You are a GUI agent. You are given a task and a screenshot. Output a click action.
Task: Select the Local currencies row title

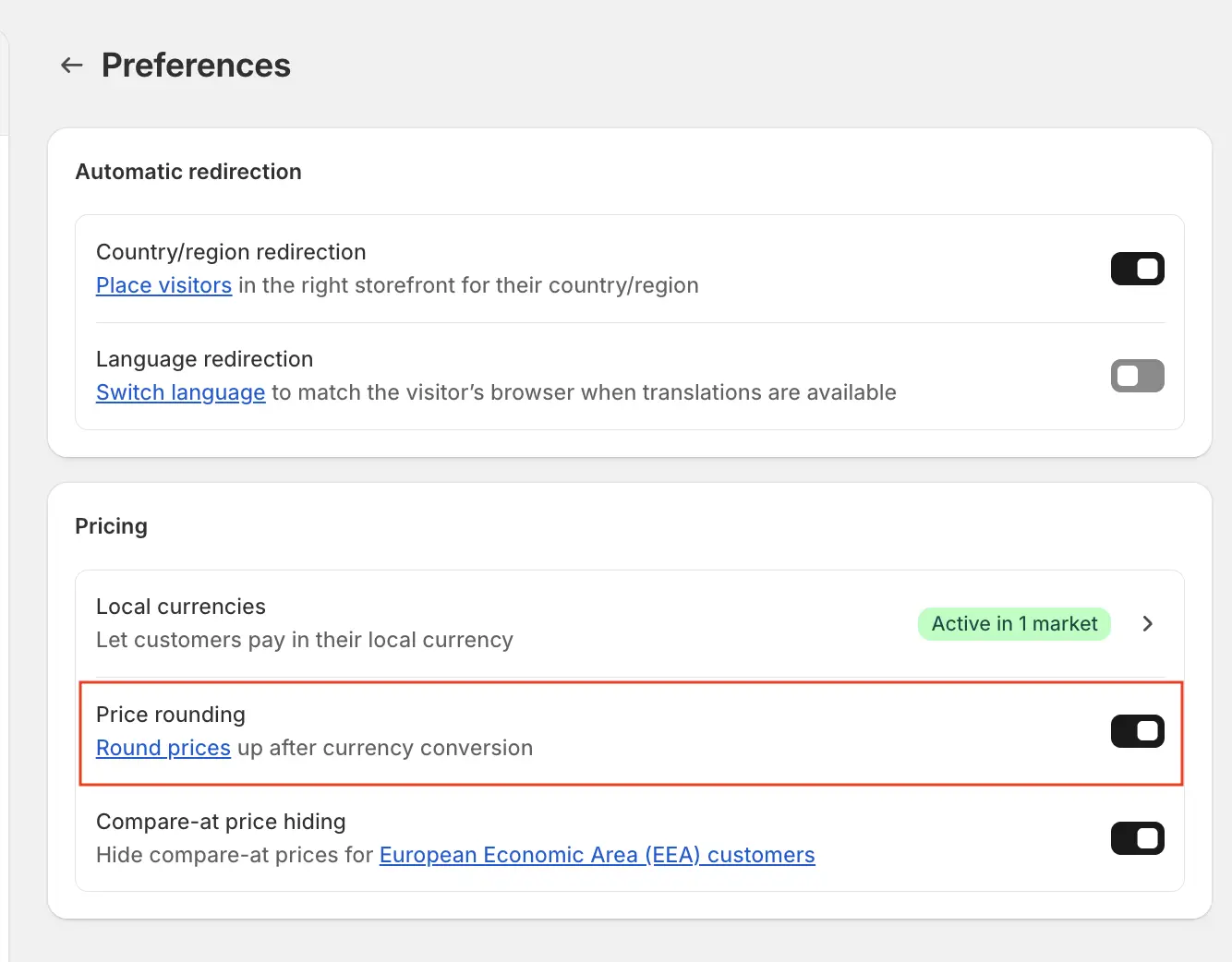point(181,607)
